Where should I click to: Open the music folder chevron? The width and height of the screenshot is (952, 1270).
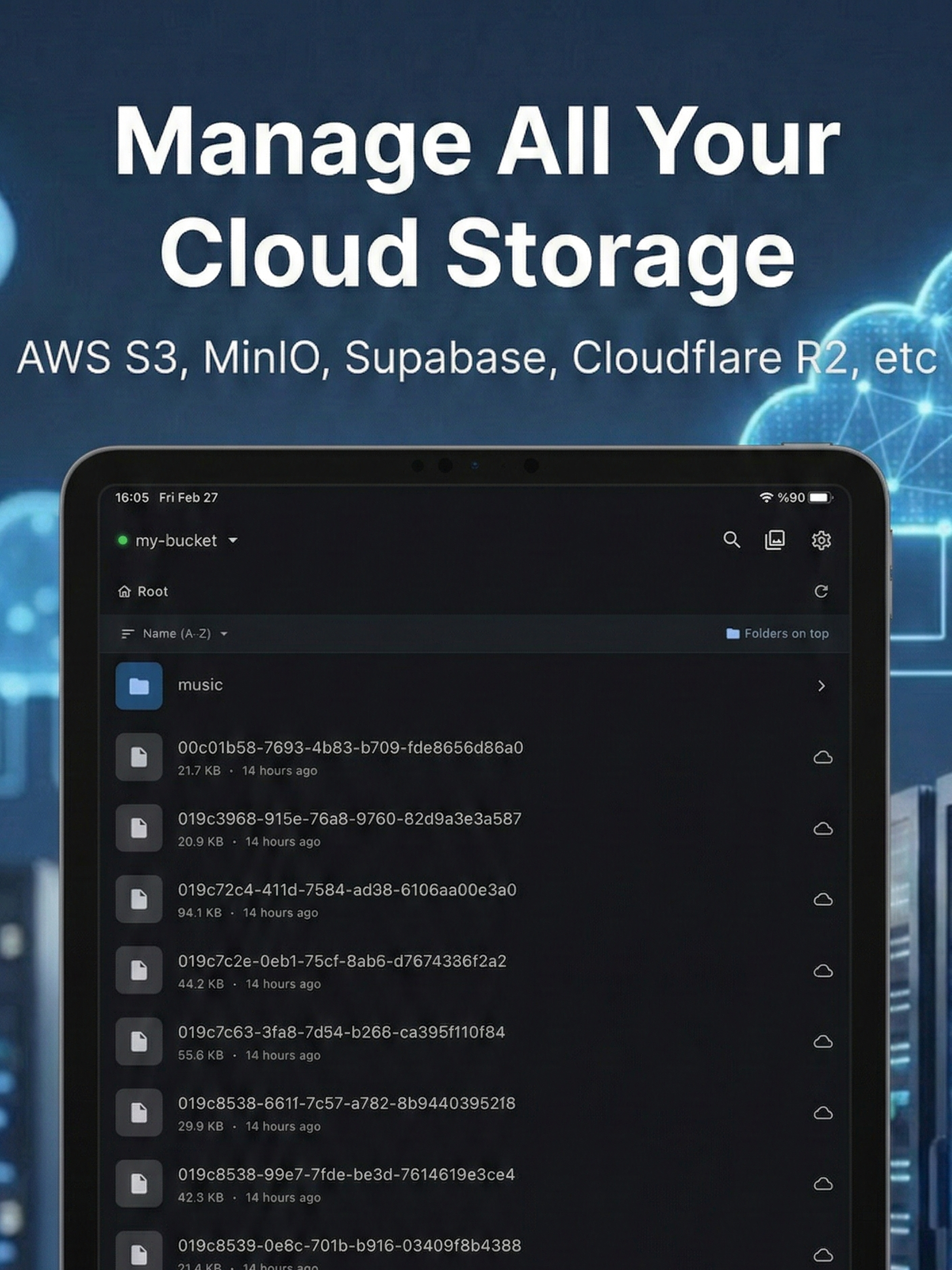[821, 686]
